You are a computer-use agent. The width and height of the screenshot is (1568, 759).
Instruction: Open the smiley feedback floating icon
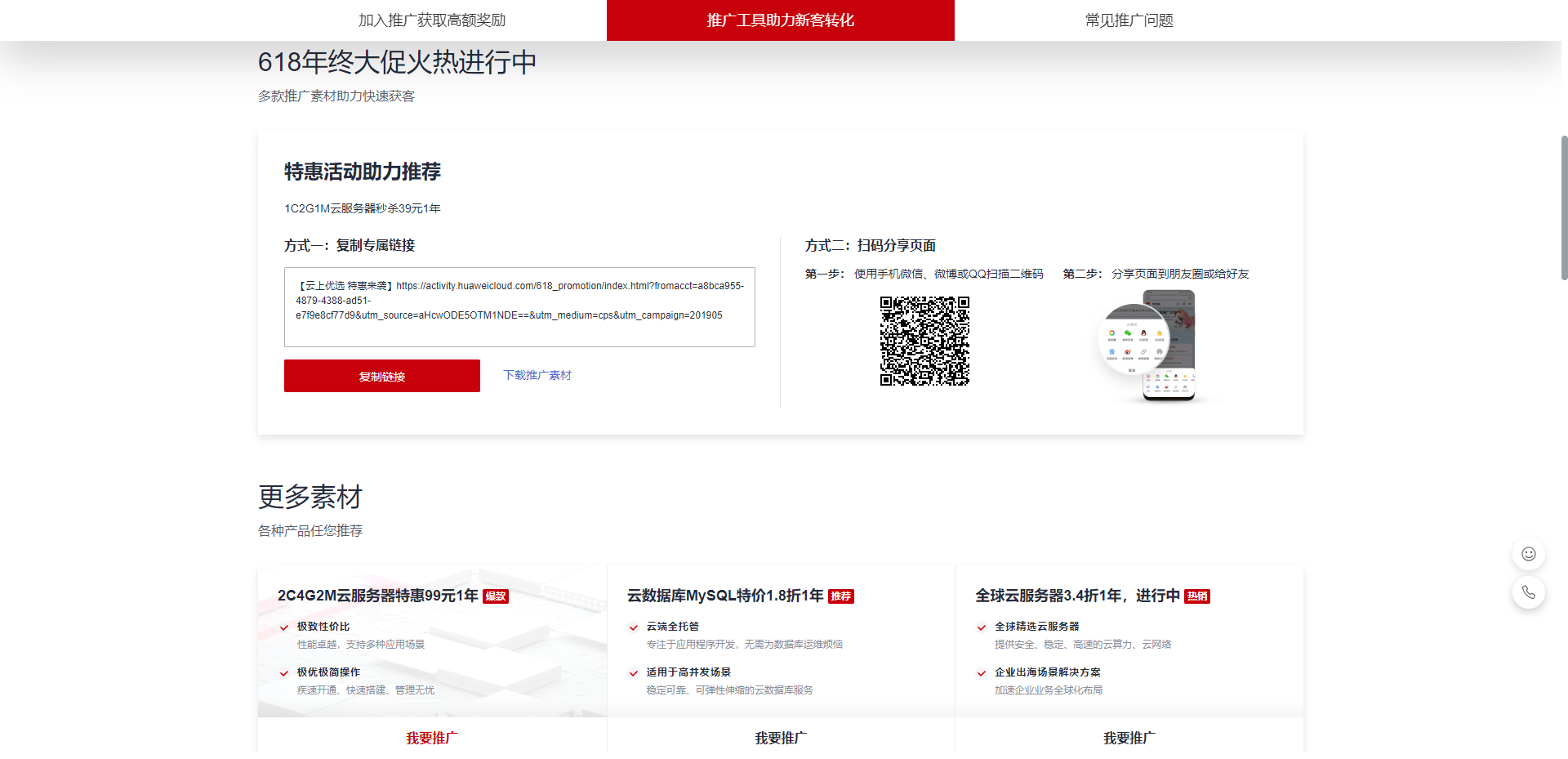pos(1529,554)
